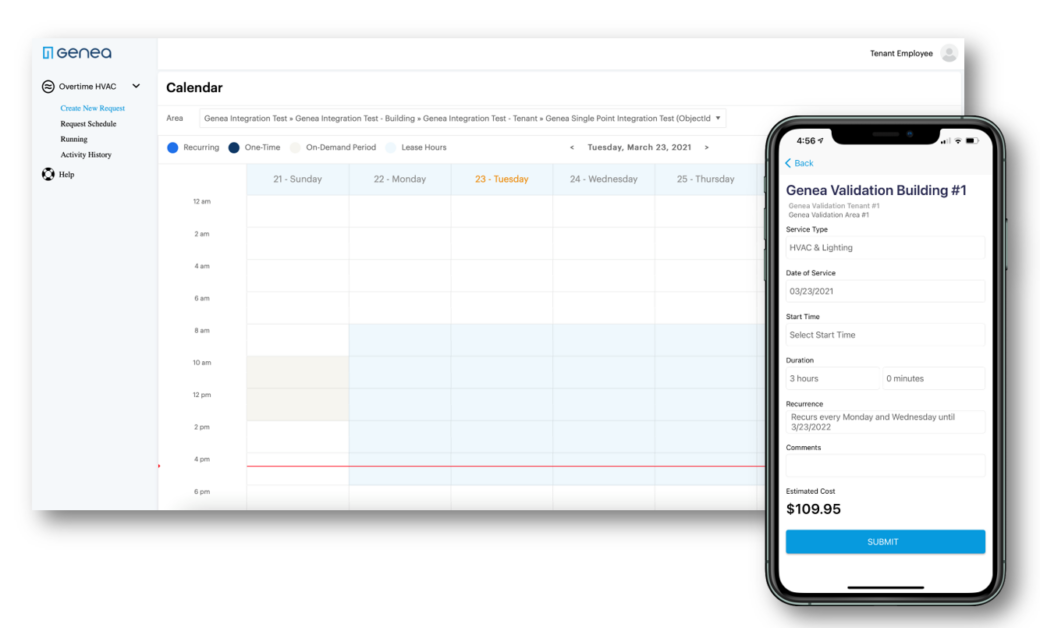Go to next day with right arrow
Image resolution: width=1040 pixels, height=628 pixels.
(707, 146)
